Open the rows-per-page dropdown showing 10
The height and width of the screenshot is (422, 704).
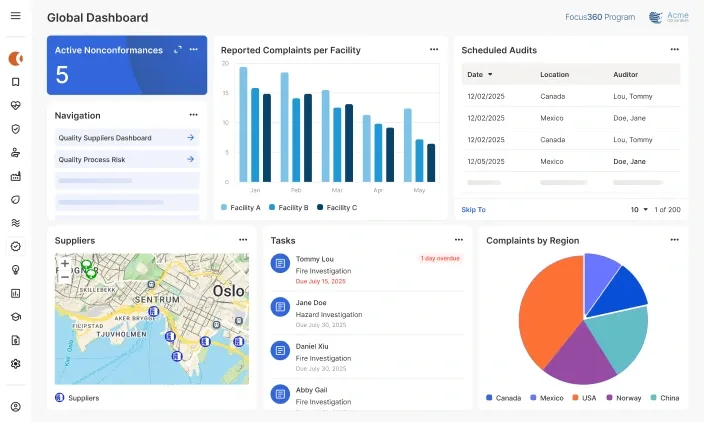pyautogui.click(x=639, y=210)
